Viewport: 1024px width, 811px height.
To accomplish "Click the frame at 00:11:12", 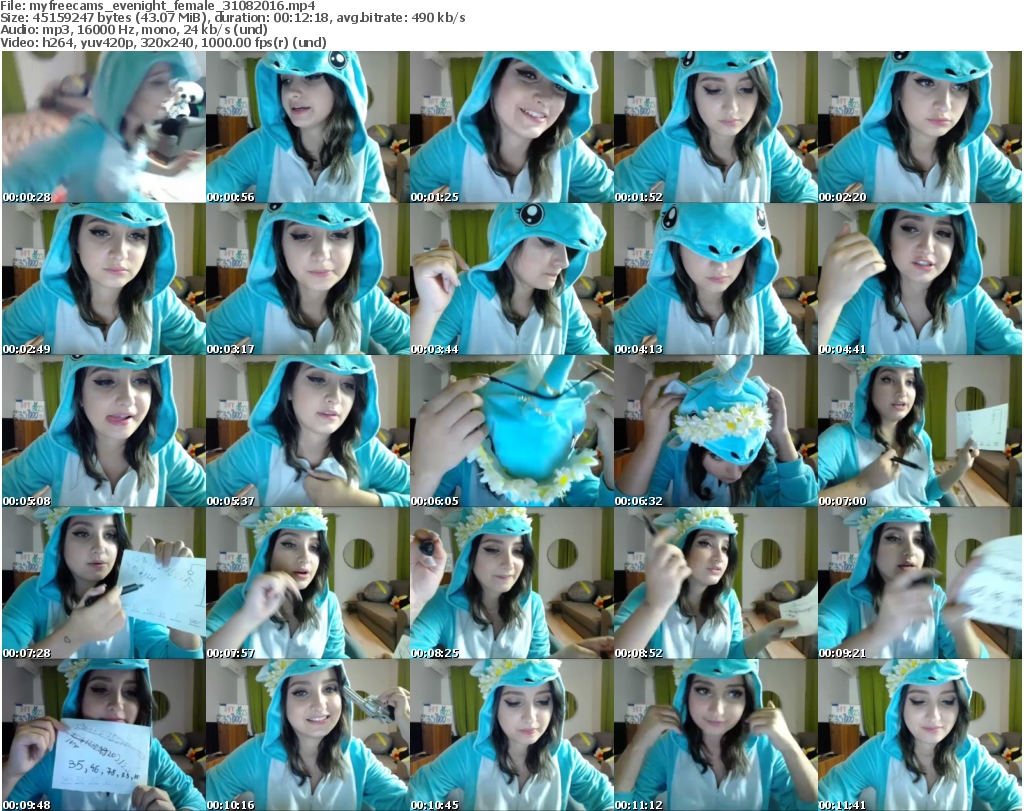I will coord(716,735).
